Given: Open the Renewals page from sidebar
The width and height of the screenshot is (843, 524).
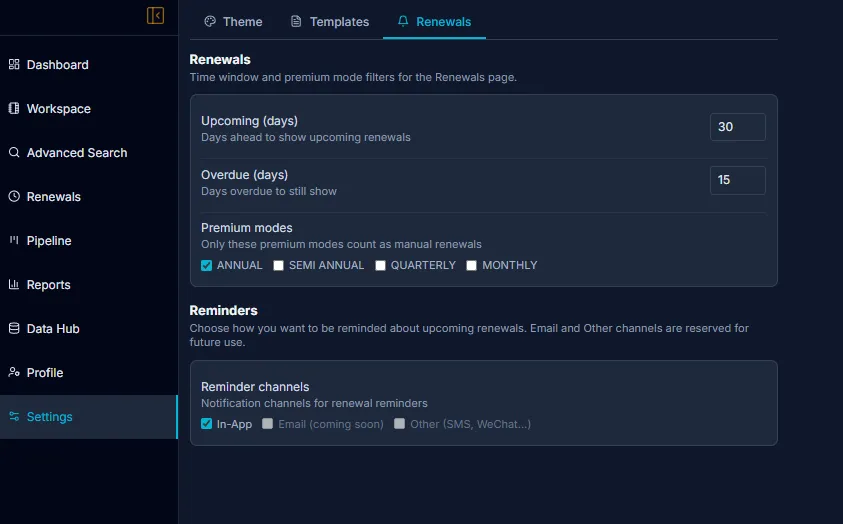Looking at the screenshot, I should [x=89, y=197].
